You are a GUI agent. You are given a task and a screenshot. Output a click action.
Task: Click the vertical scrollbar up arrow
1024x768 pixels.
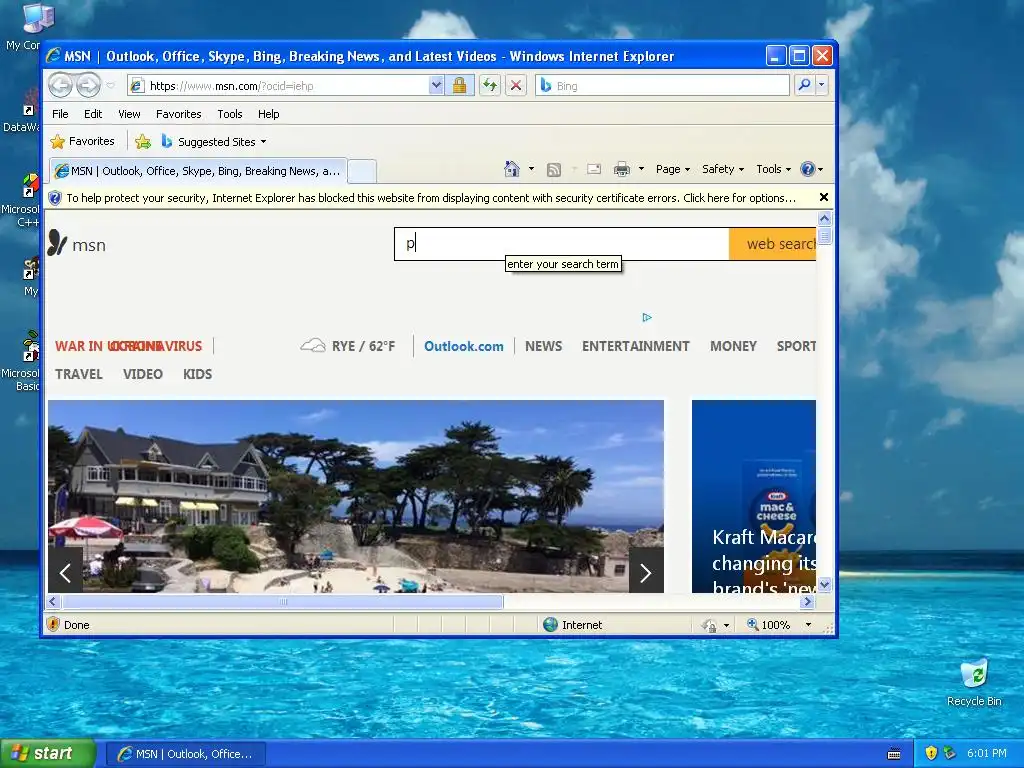coord(824,219)
